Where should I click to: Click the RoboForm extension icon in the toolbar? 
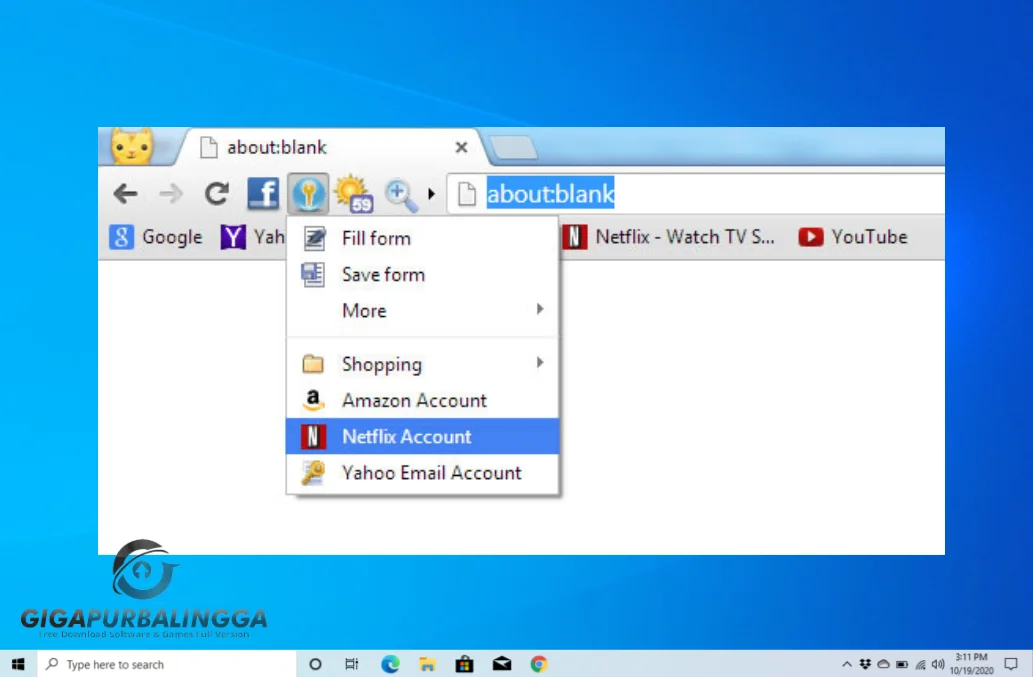tap(308, 193)
